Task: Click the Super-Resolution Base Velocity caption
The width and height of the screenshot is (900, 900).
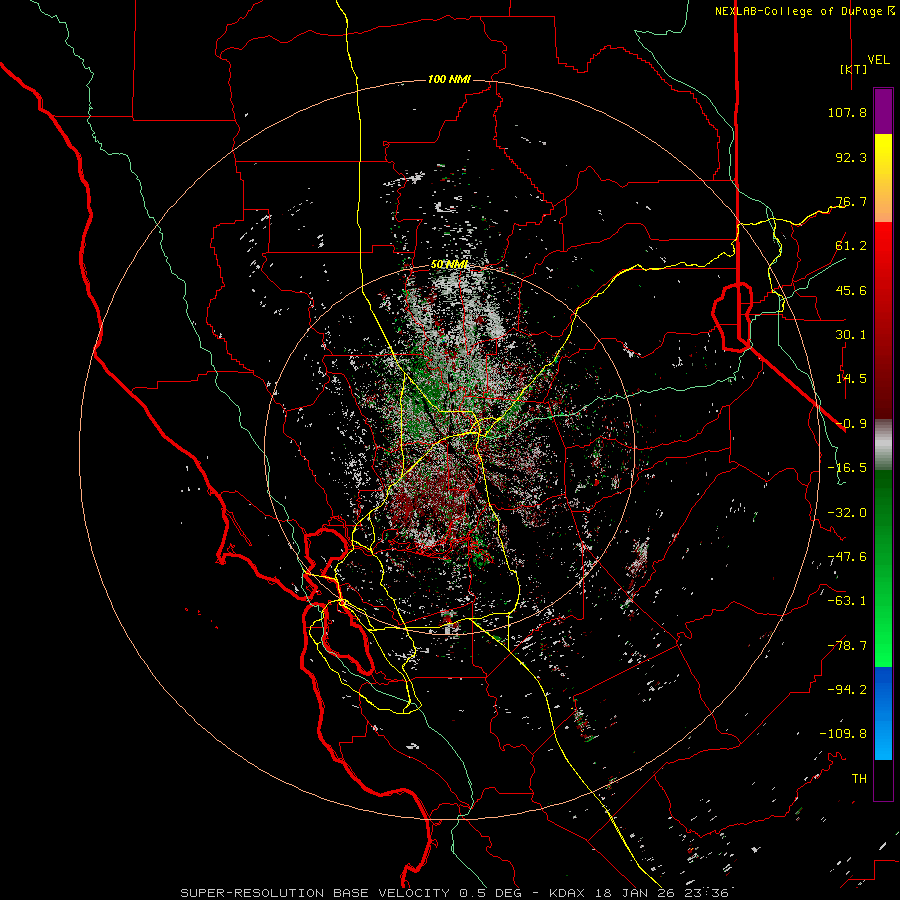Action: pos(455,893)
